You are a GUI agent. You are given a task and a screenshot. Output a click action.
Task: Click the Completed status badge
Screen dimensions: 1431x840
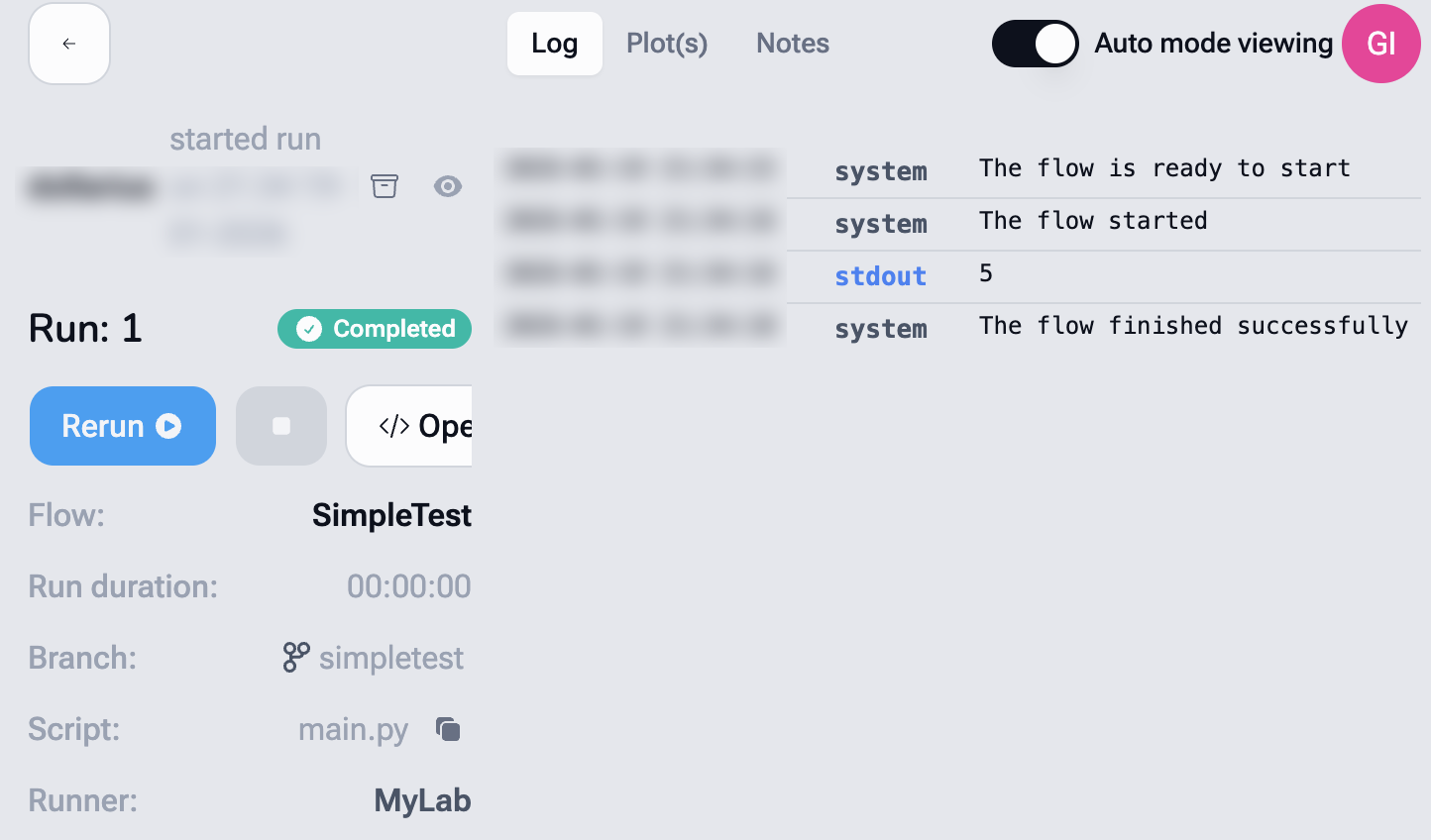click(x=374, y=329)
